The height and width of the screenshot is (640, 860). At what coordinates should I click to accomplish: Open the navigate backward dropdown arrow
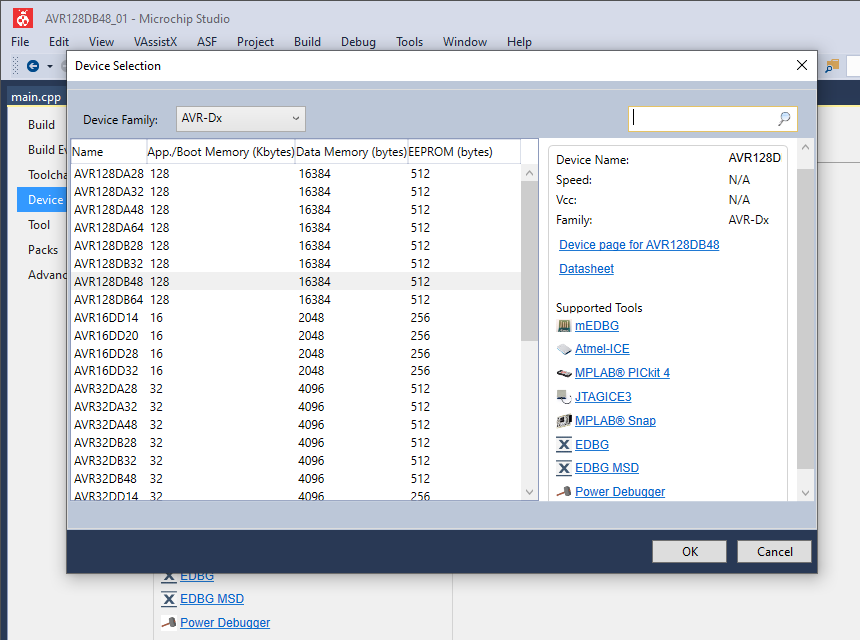tap(50, 66)
